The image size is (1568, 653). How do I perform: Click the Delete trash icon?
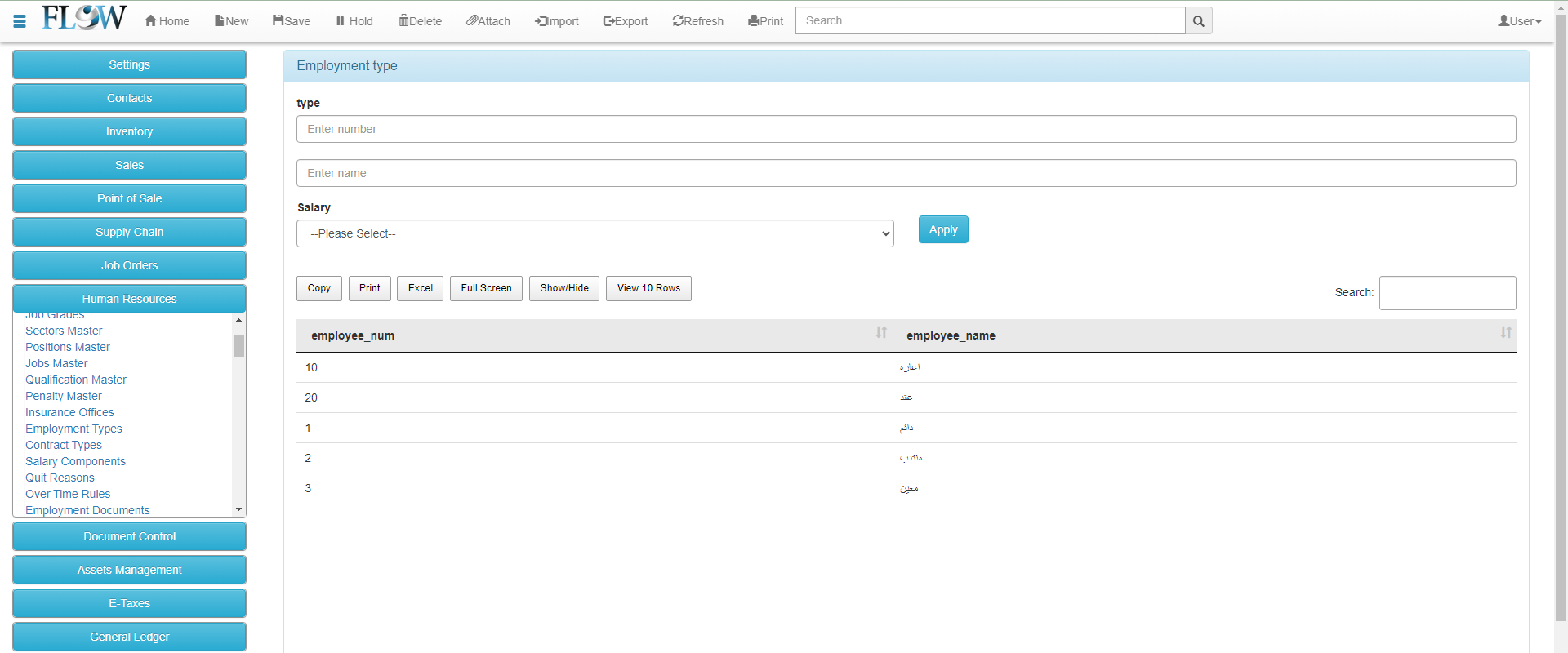click(403, 20)
